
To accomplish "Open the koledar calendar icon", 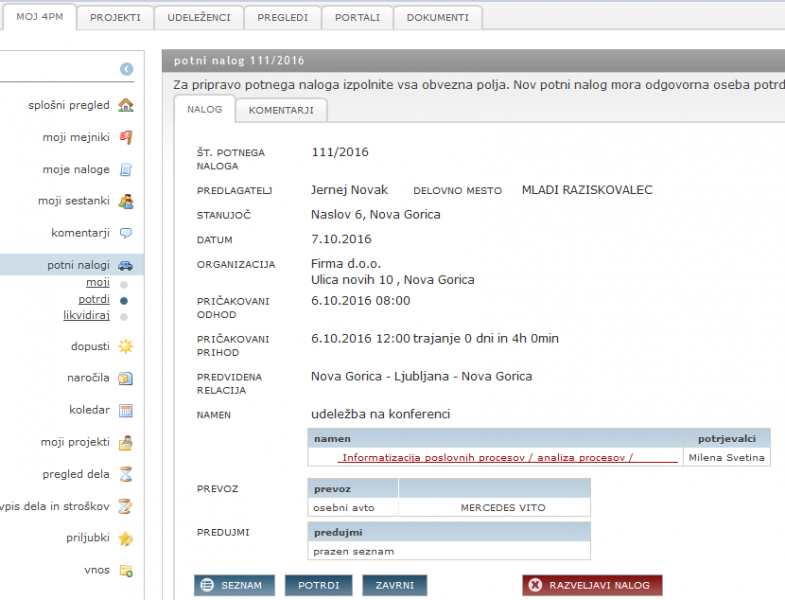I will click(126, 410).
